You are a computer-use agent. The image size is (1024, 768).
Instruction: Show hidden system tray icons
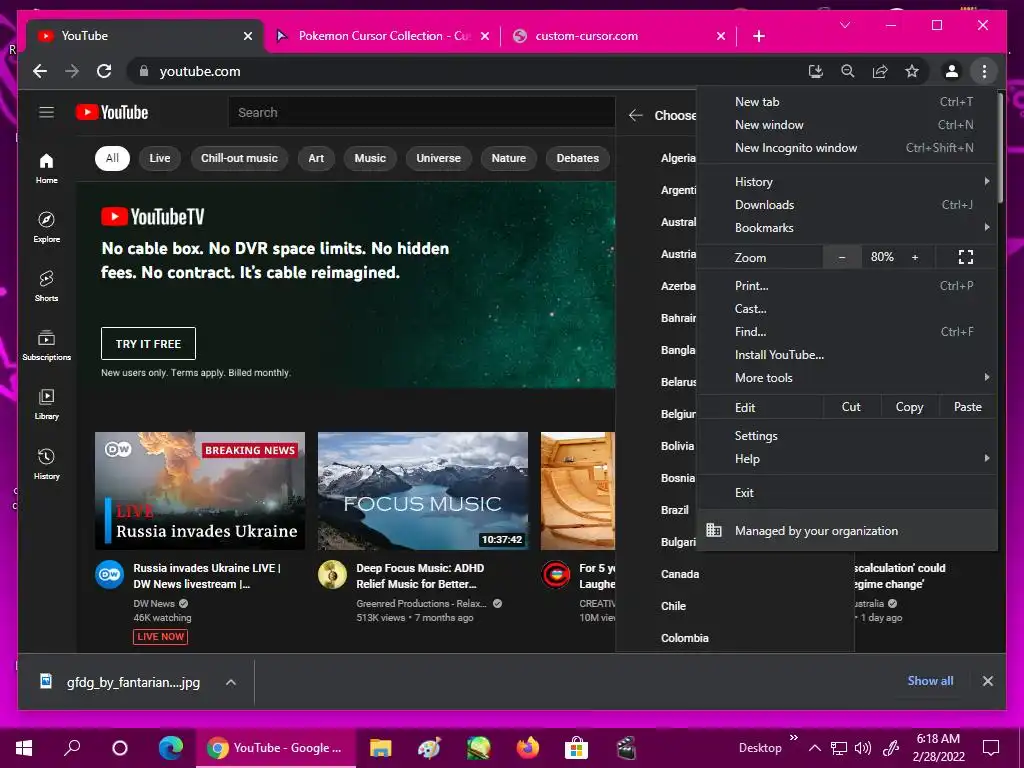(x=814, y=748)
